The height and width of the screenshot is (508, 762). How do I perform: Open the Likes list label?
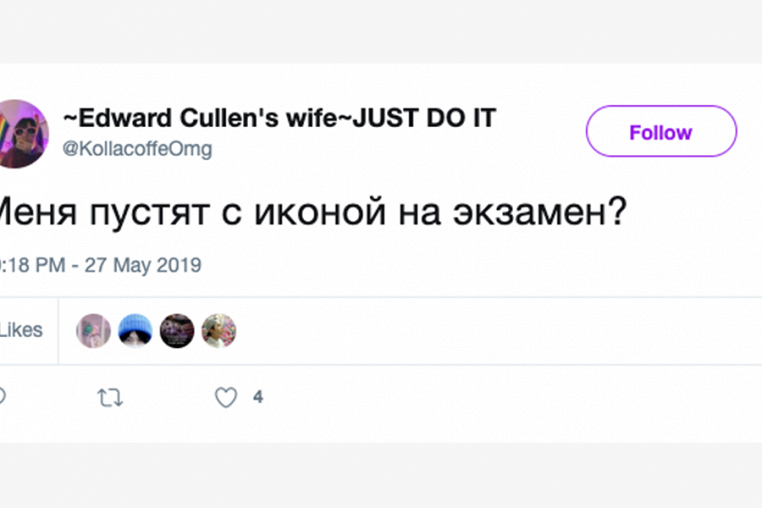point(20,330)
